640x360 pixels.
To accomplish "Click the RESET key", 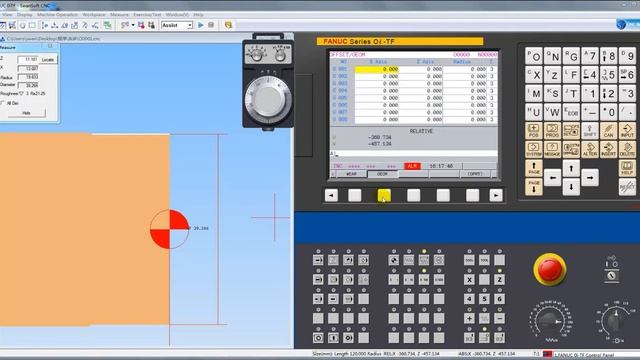I will (x=627, y=187).
